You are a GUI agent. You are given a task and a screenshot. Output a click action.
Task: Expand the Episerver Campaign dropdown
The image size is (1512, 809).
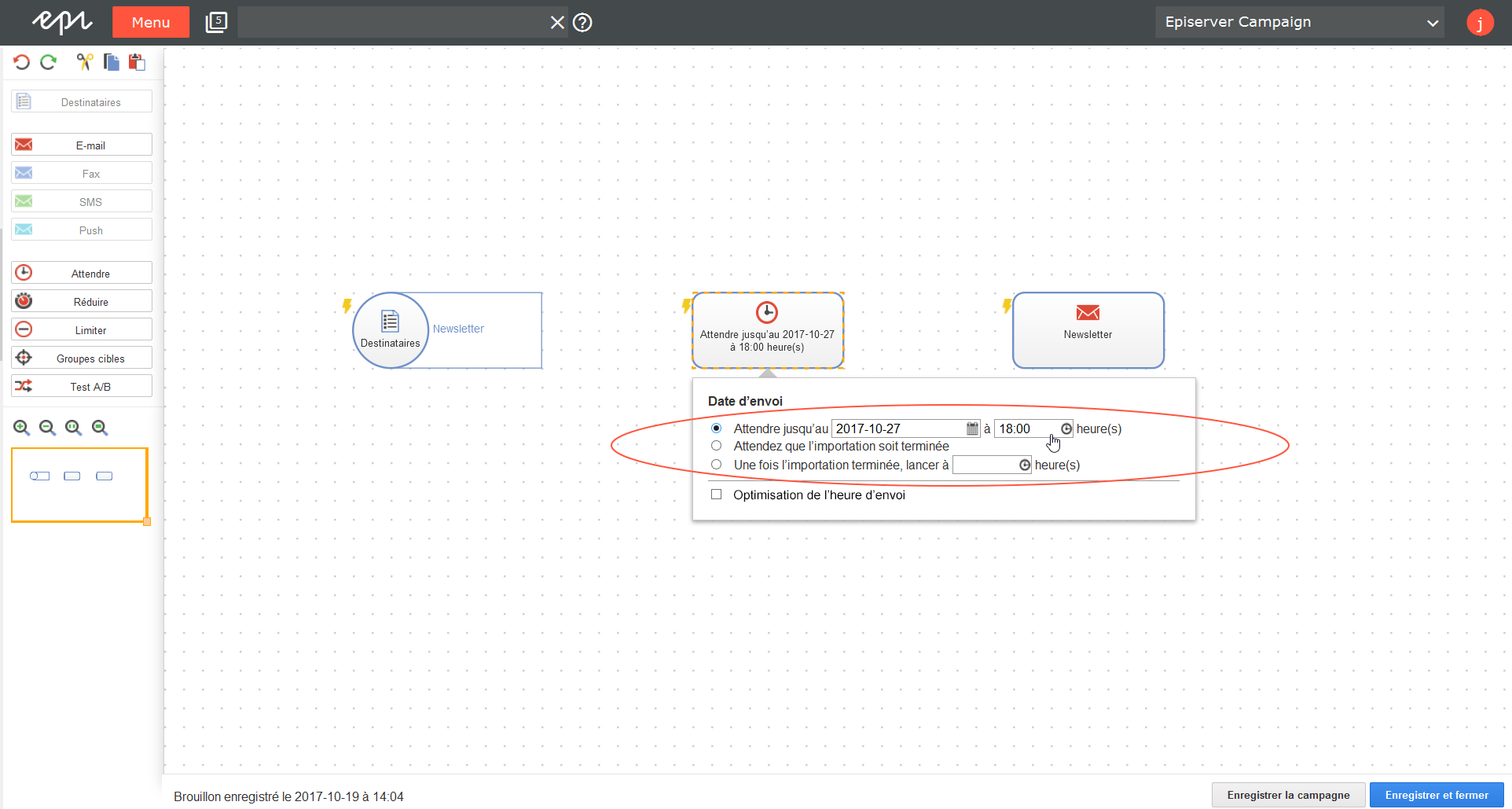coord(1300,22)
